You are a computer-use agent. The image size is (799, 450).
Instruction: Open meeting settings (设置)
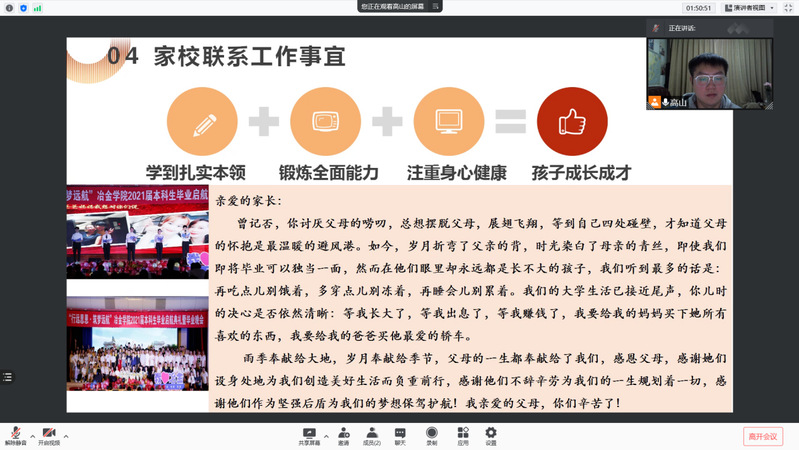491,435
